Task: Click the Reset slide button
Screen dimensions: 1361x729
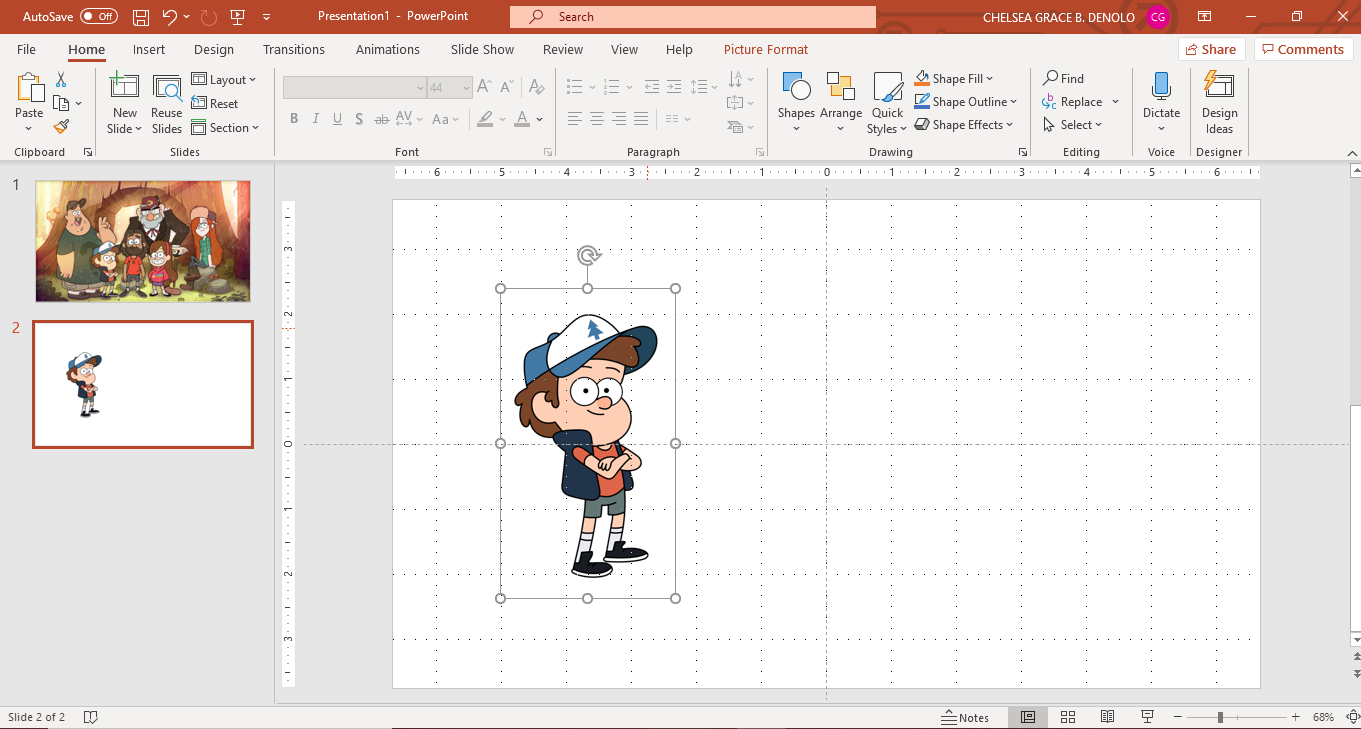Action: [215, 104]
